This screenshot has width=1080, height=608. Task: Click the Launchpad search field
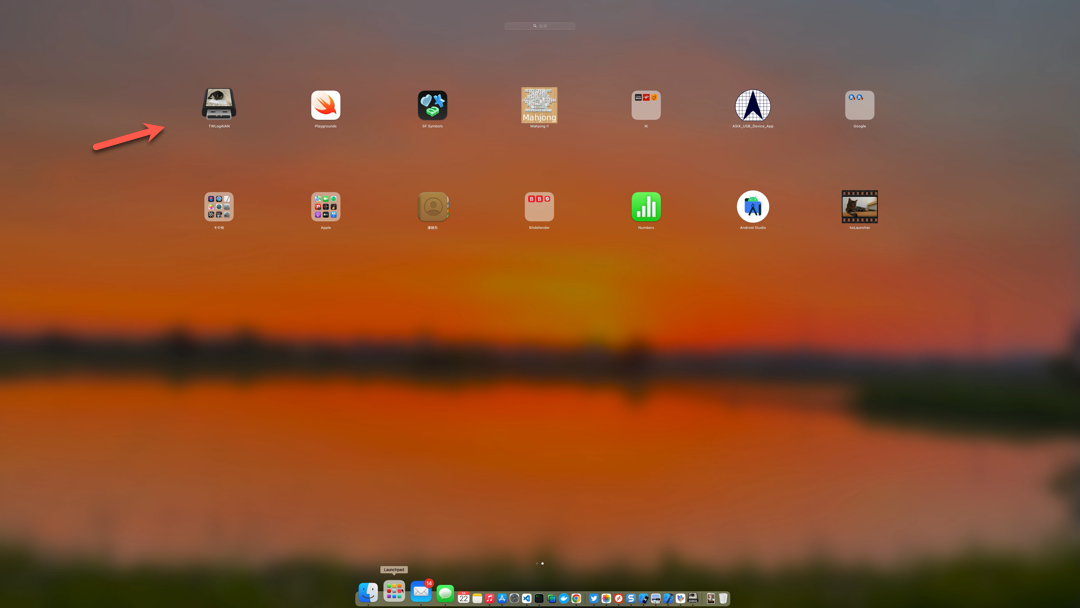(540, 26)
